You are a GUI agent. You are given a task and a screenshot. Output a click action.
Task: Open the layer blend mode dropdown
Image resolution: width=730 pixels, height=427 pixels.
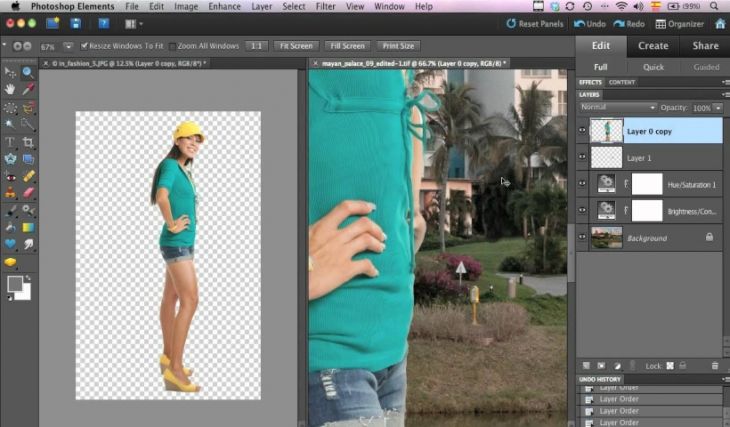coord(618,107)
